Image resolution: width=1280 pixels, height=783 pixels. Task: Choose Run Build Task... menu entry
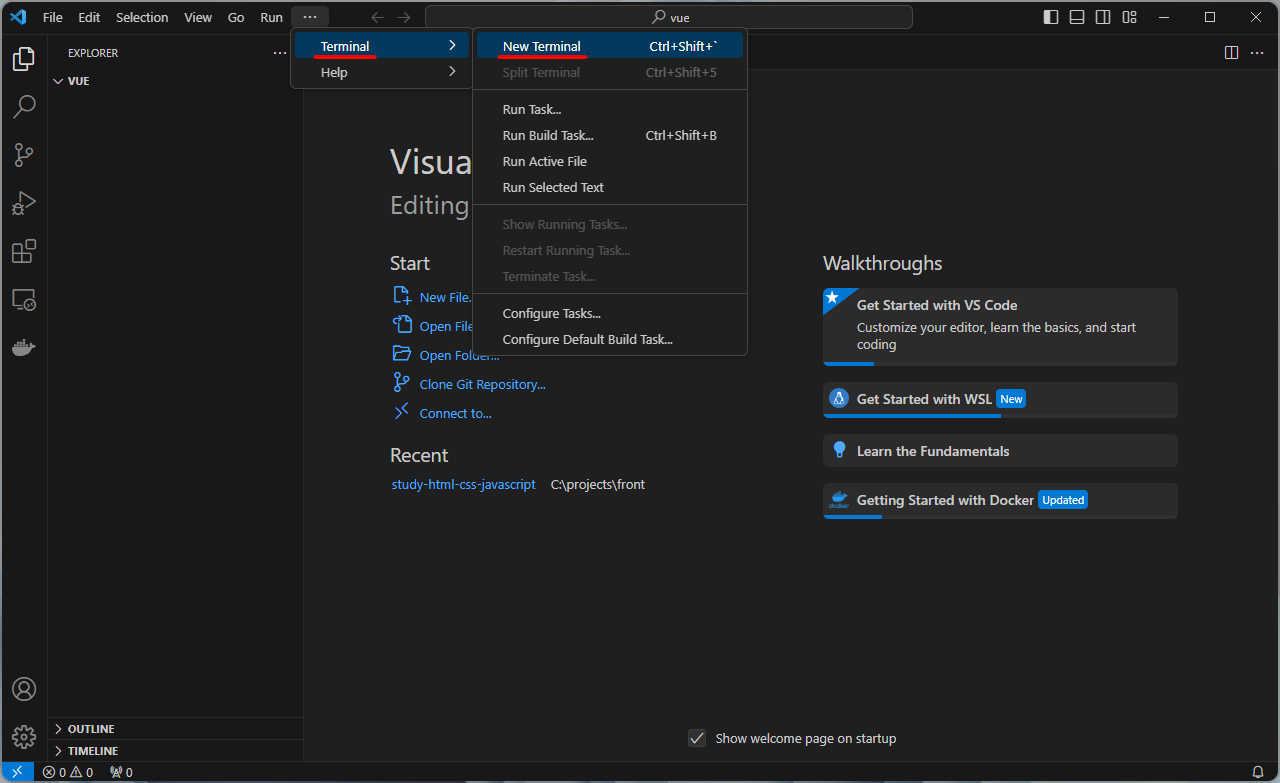[610, 135]
